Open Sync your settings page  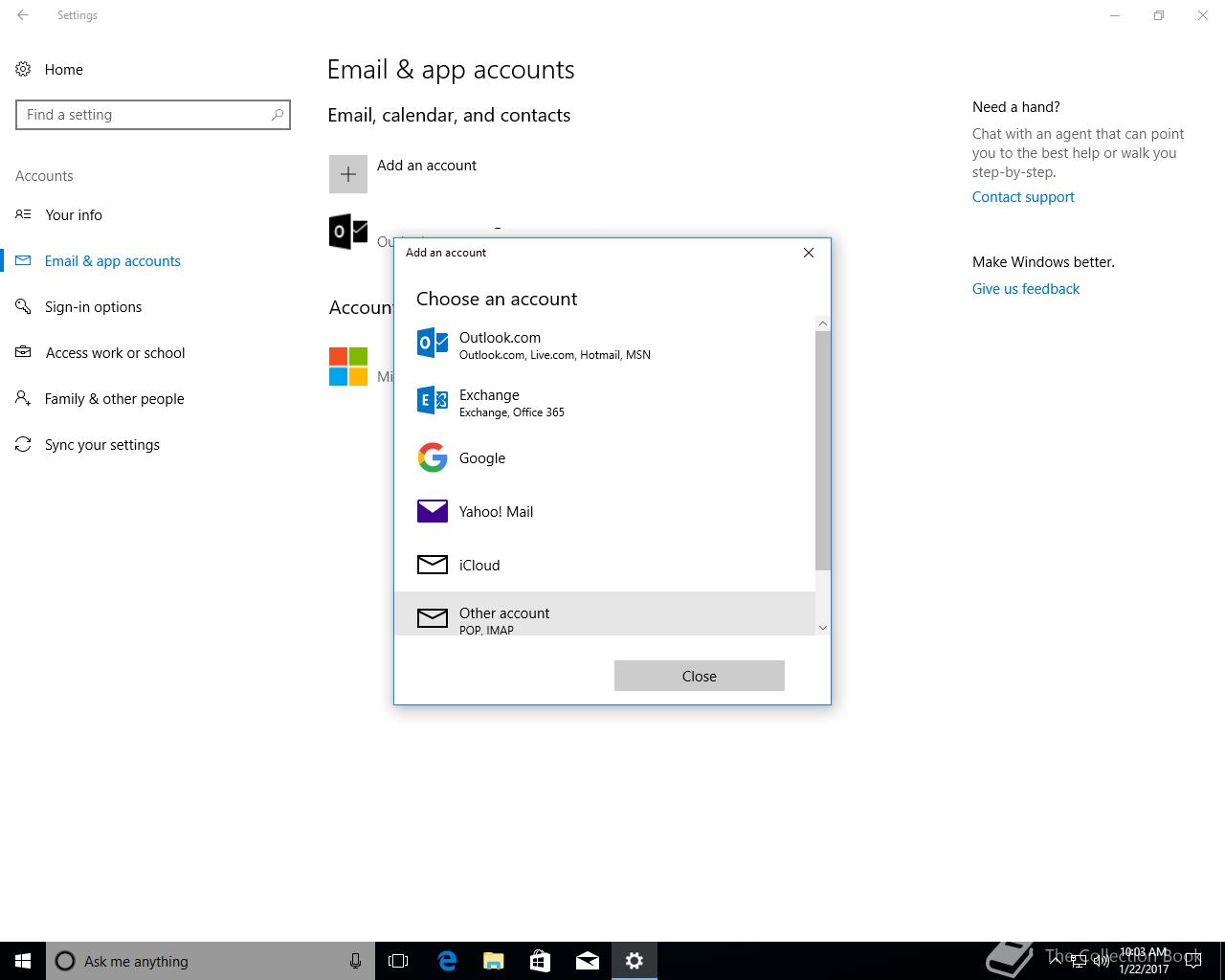[102, 445]
